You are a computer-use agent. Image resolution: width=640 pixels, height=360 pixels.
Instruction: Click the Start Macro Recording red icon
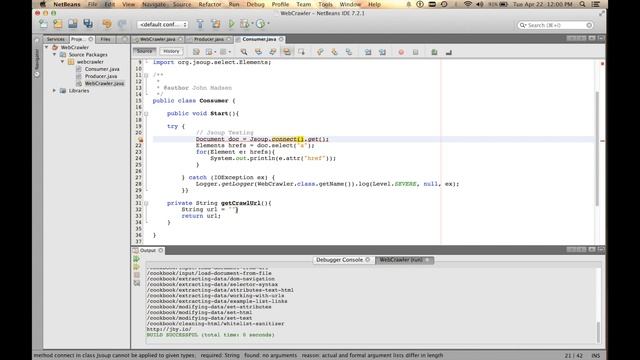[401, 52]
